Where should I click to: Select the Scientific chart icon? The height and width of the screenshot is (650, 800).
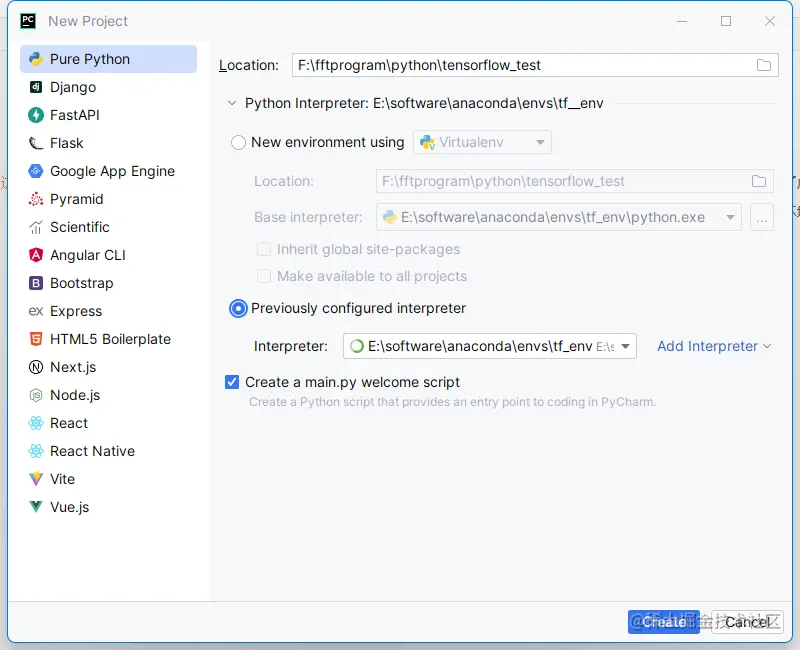click(36, 228)
